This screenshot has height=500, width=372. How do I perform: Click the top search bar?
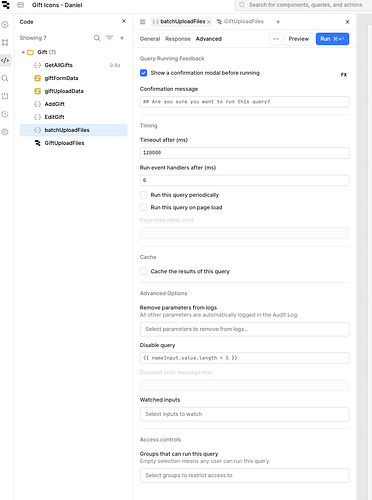pyautogui.click(x=303, y=5)
